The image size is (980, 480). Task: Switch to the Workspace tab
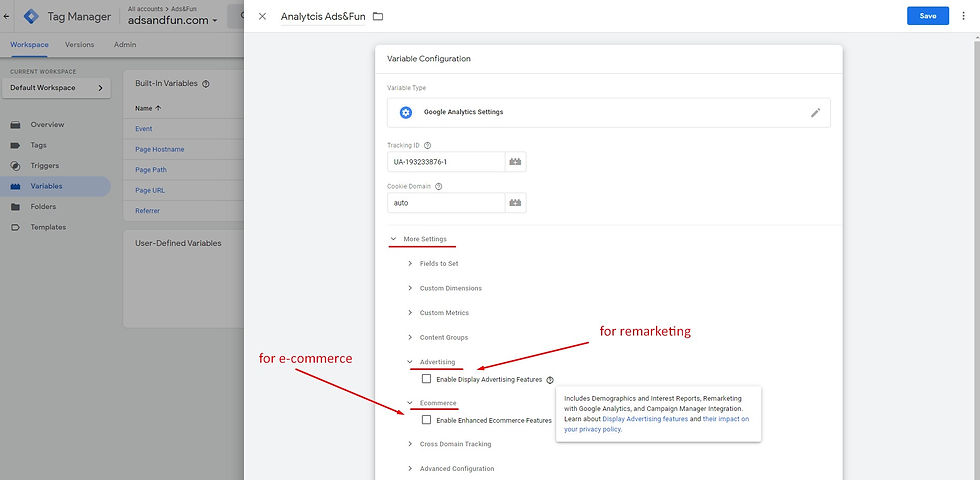pos(29,45)
